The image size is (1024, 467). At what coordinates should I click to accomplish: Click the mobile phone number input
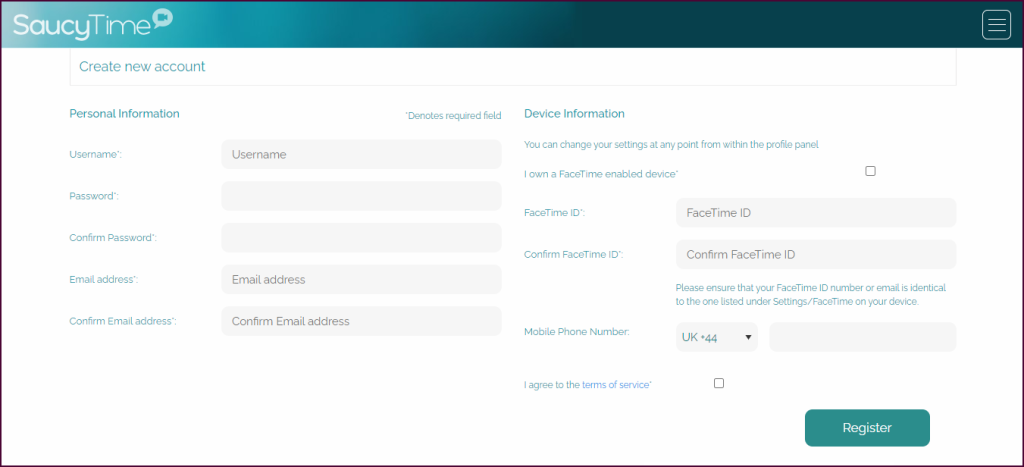tap(863, 337)
